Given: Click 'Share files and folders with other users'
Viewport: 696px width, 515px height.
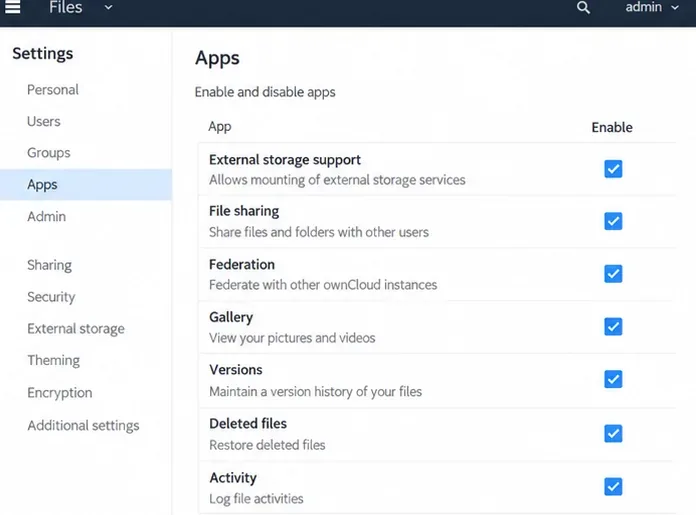Looking at the screenshot, I should 319,232.
